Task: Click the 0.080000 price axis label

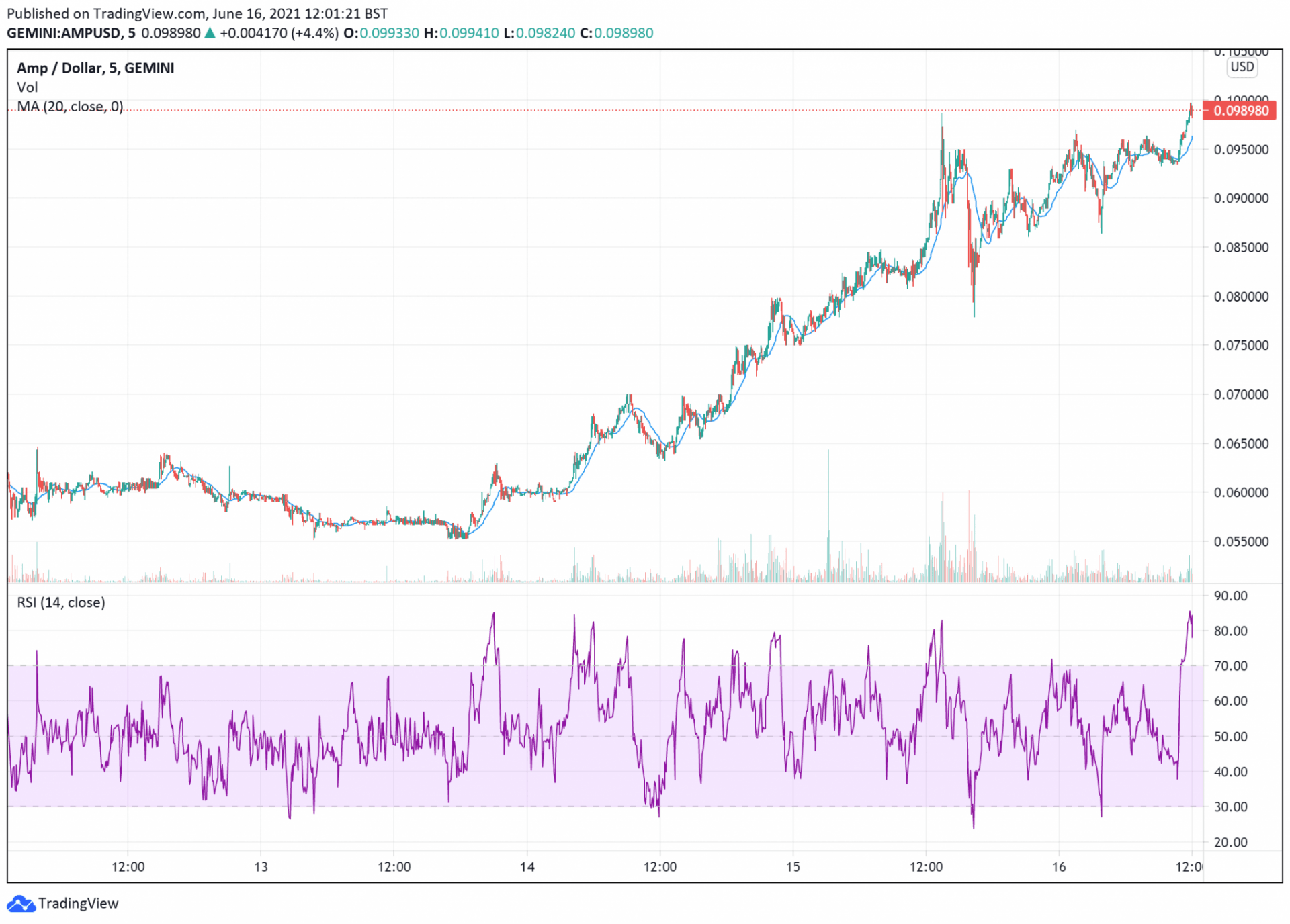Action: [1241, 297]
